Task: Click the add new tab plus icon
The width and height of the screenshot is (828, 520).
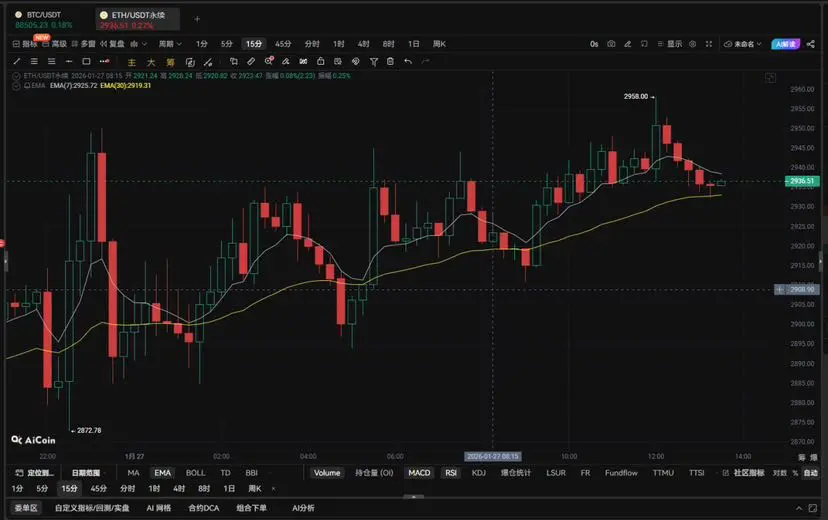Action: (x=197, y=19)
